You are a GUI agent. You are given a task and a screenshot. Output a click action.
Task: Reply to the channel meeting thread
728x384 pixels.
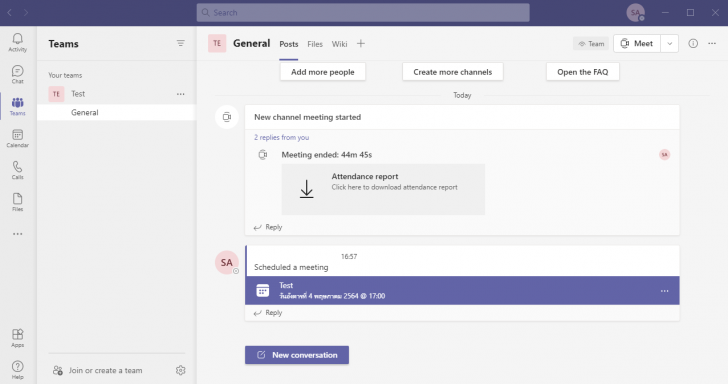click(268, 227)
